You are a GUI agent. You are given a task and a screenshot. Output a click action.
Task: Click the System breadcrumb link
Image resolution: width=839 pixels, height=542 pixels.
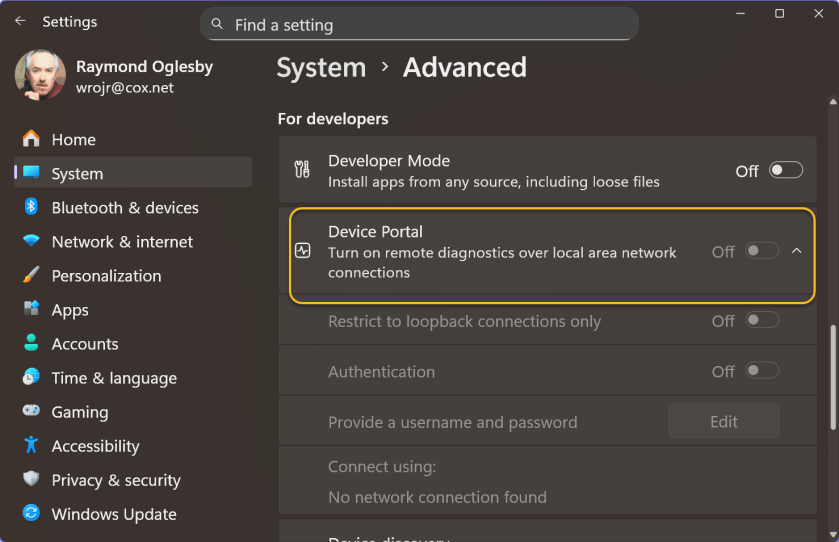coord(321,68)
